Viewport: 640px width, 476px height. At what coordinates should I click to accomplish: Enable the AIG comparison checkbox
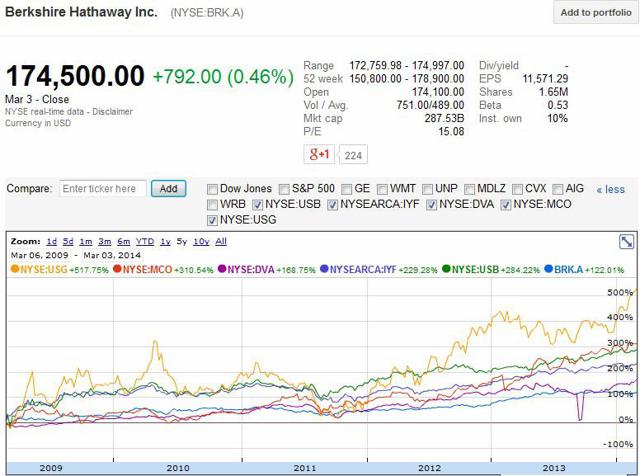point(558,189)
